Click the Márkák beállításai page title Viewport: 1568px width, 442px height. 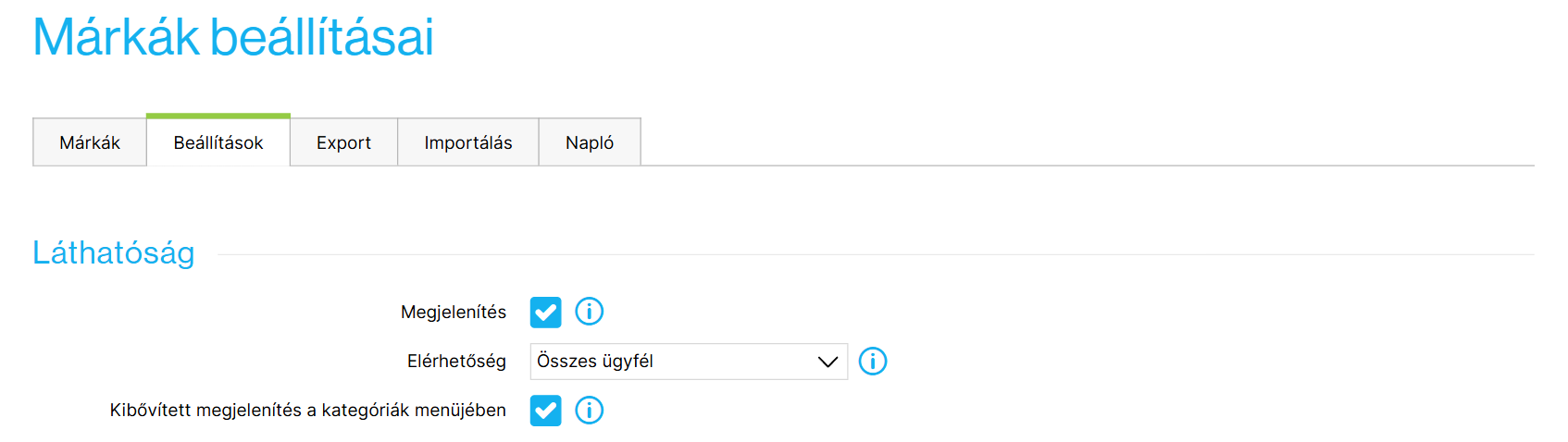pyautogui.click(x=233, y=37)
